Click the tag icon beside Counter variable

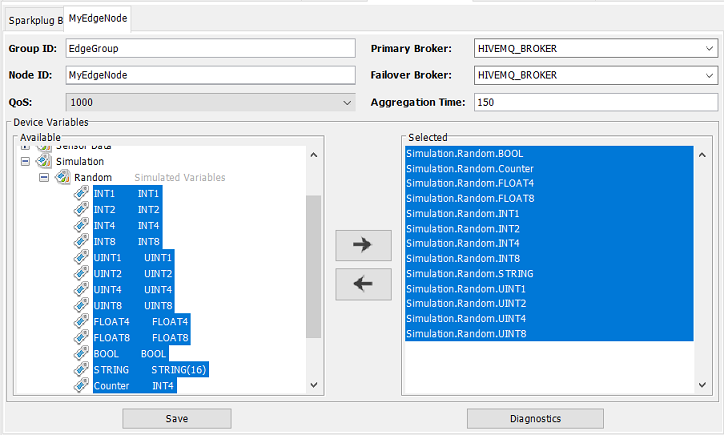pos(82,385)
